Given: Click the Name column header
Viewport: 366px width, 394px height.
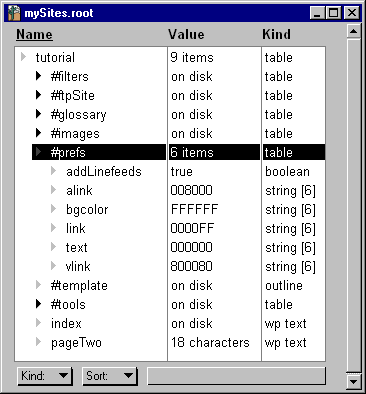Looking at the screenshot, I should pyautogui.click(x=34, y=34).
